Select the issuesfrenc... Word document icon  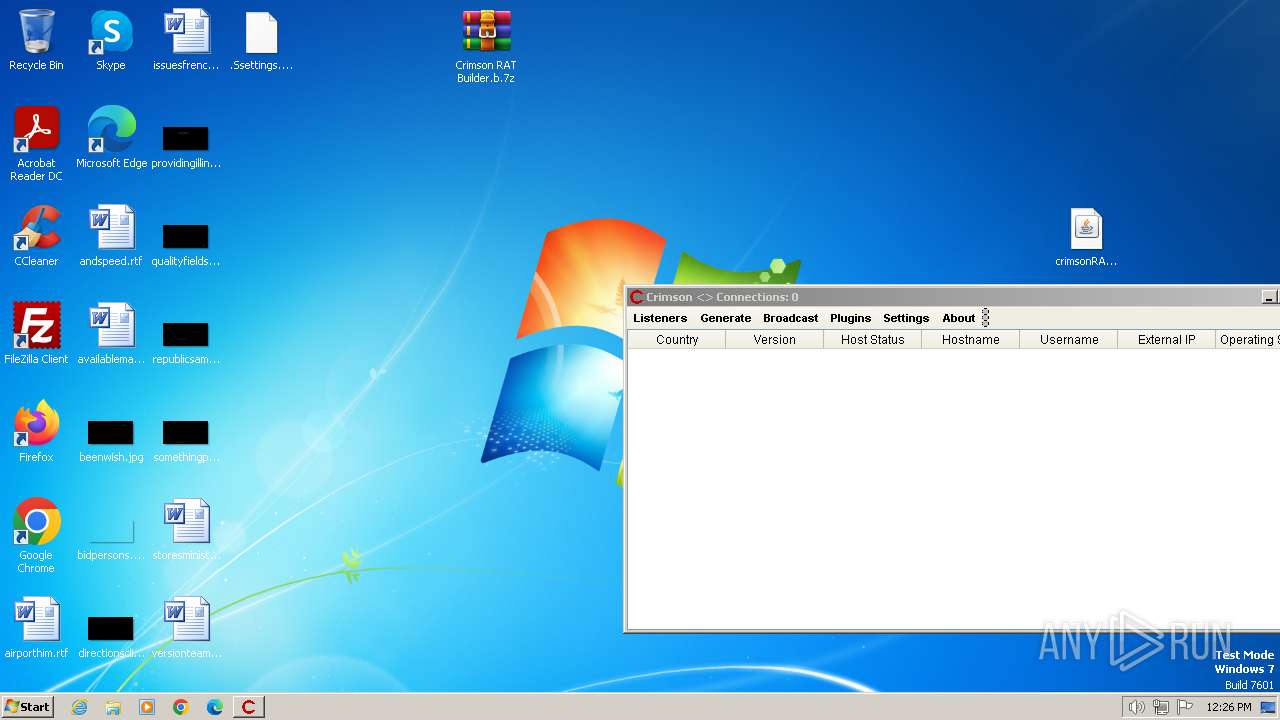point(186,41)
